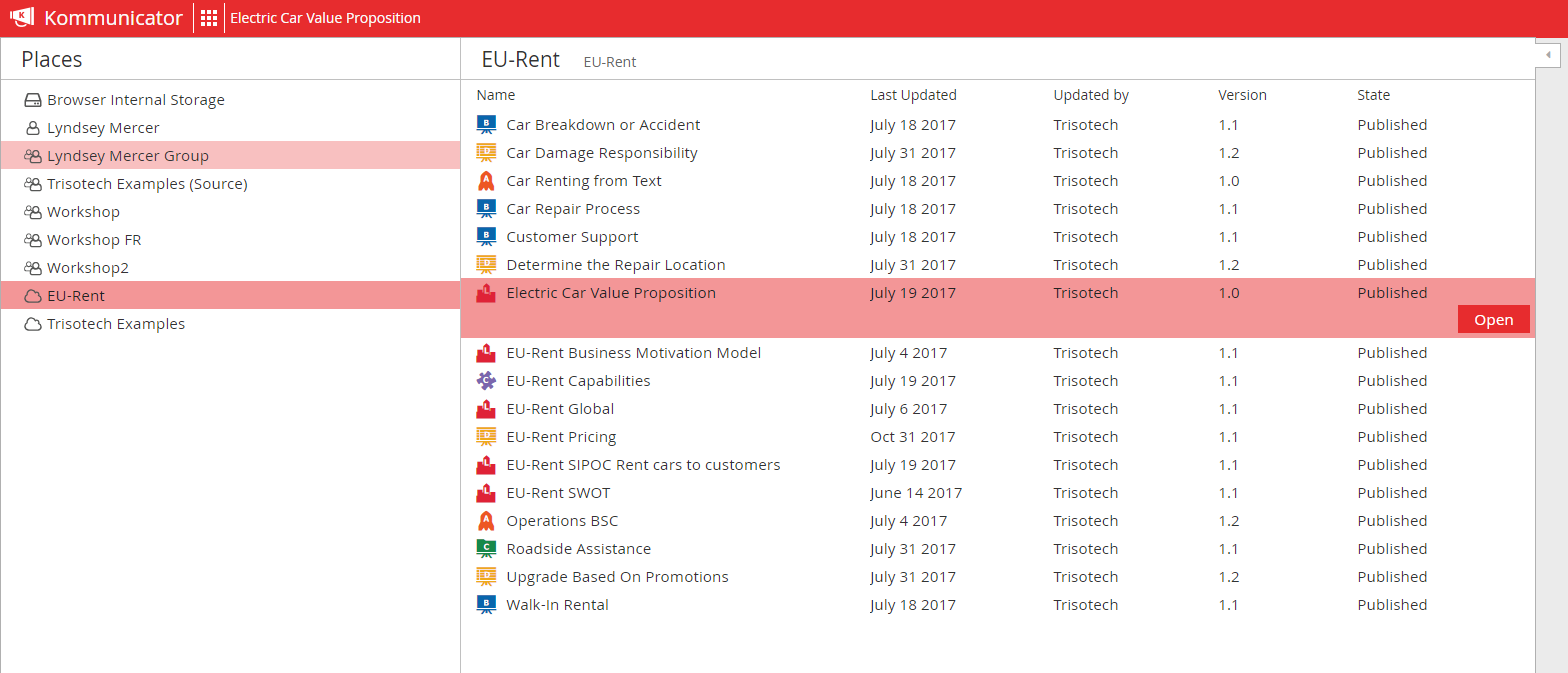Click the Kommunicator logo icon
Viewport: 1568px width, 673px height.
coord(23,18)
